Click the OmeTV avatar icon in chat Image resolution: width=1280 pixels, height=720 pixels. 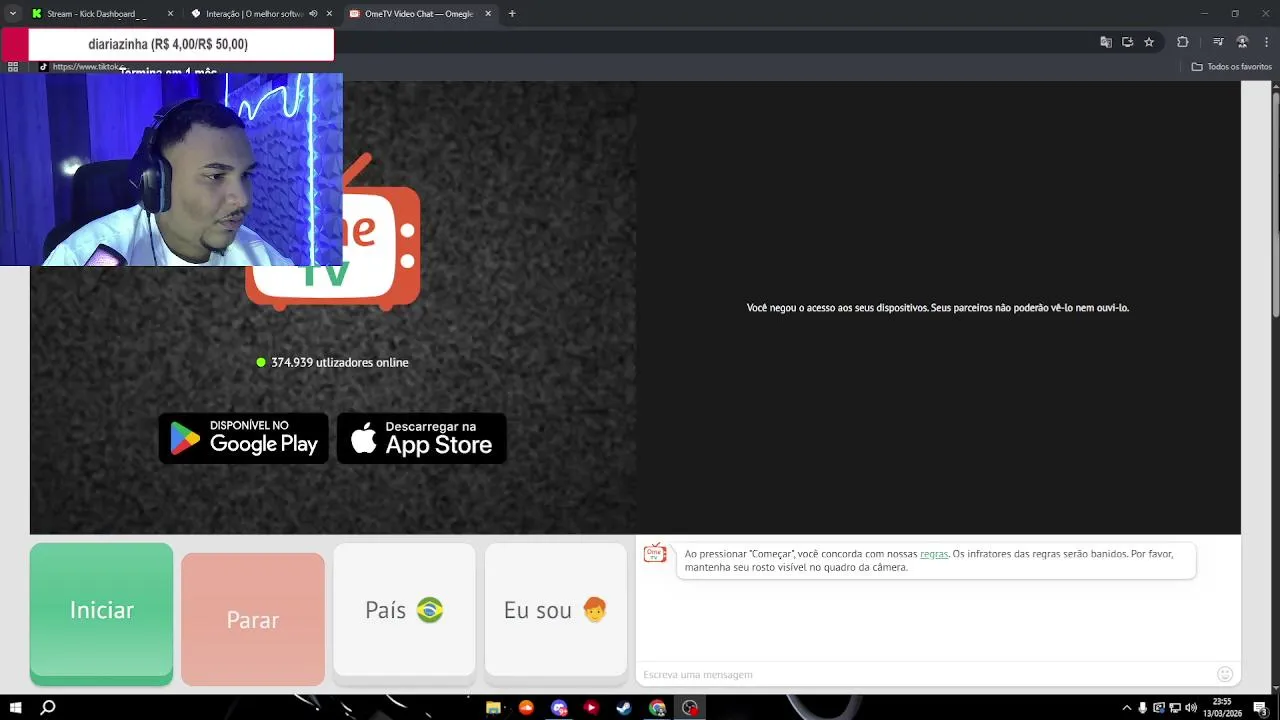[655, 553]
